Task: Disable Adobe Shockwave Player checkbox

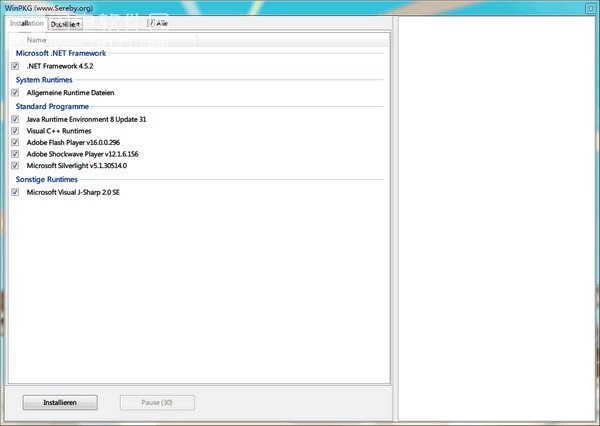Action: pyautogui.click(x=15, y=154)
